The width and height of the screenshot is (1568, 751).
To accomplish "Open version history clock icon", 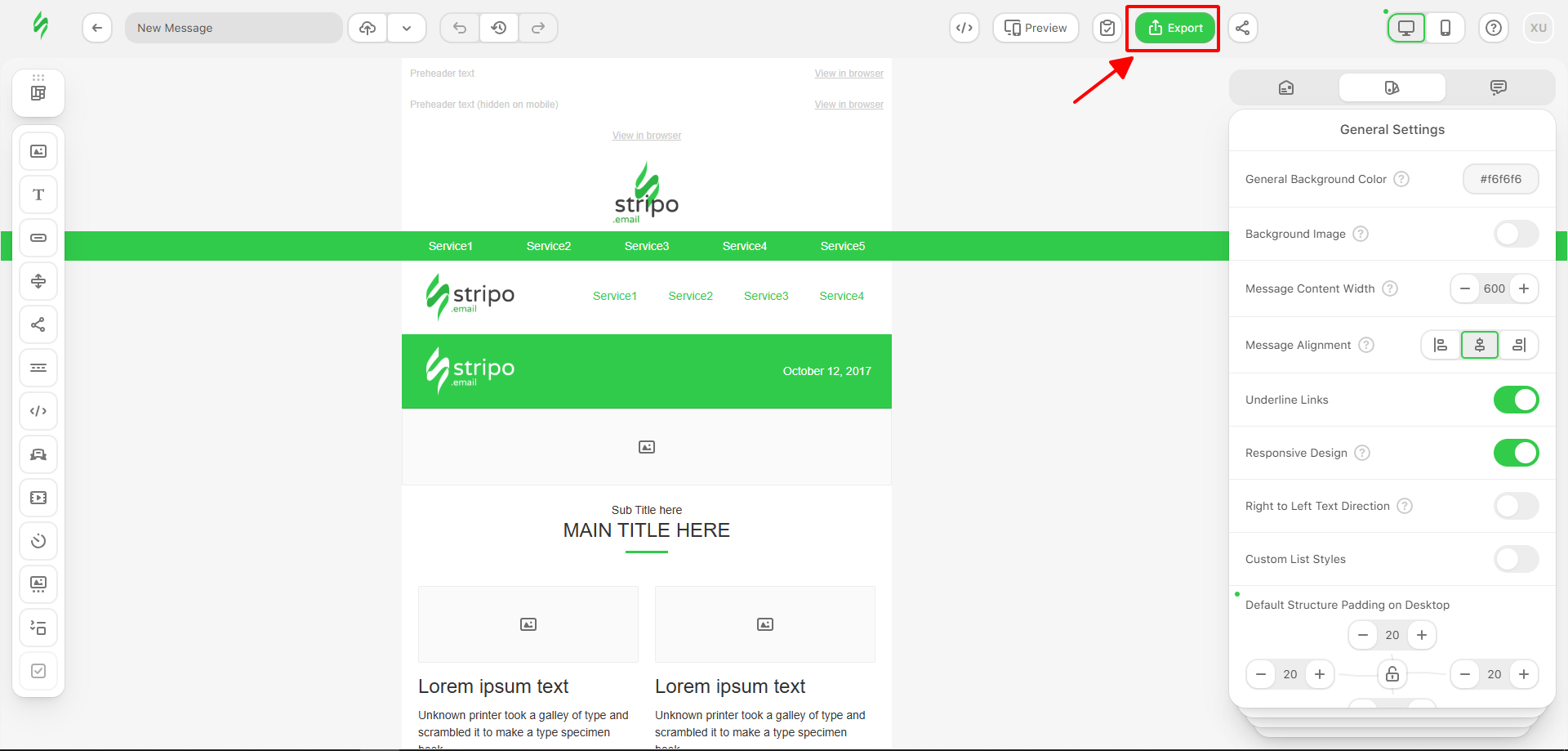I will [499, 28].
